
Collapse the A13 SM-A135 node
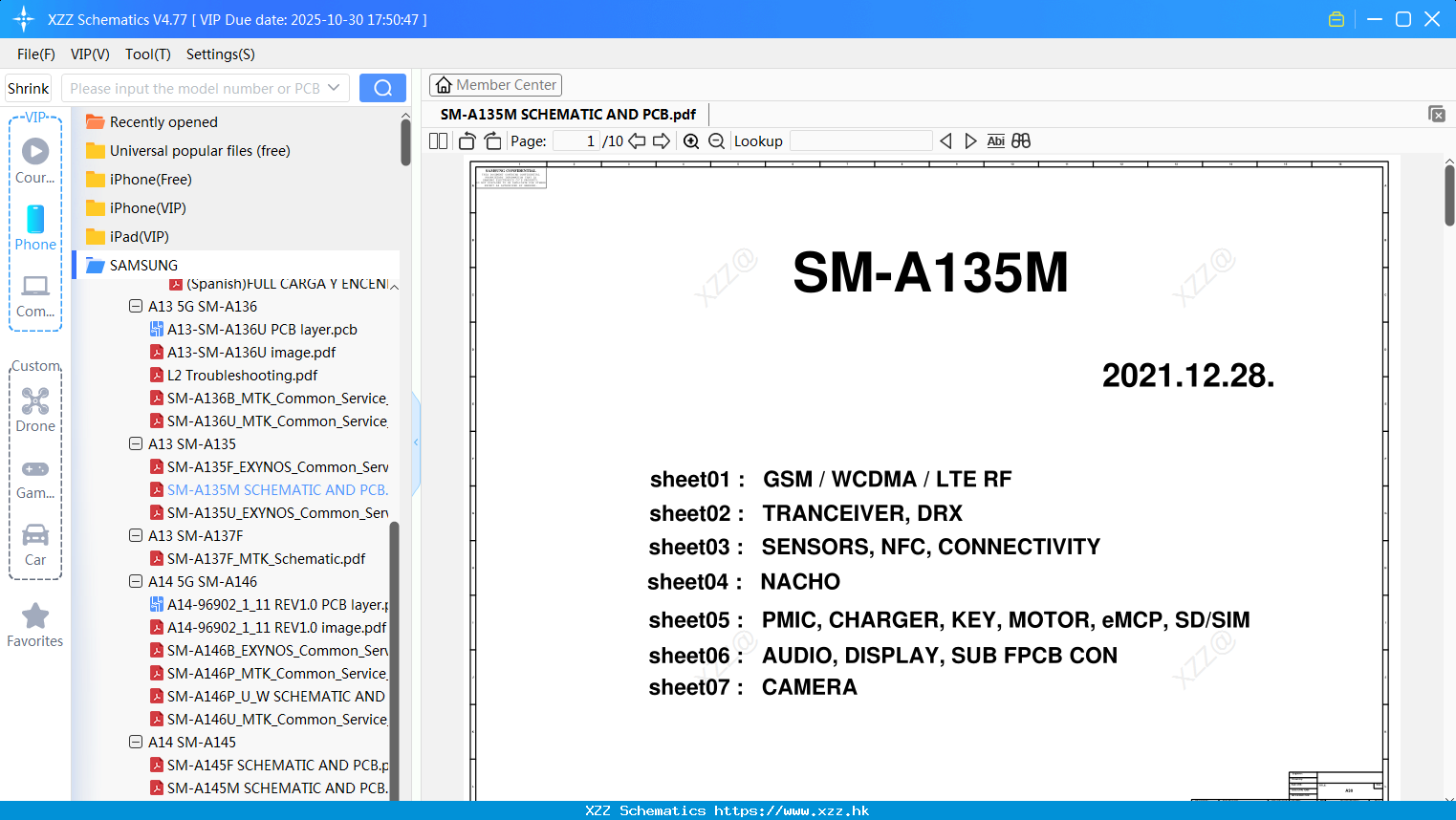coord(136,443)
